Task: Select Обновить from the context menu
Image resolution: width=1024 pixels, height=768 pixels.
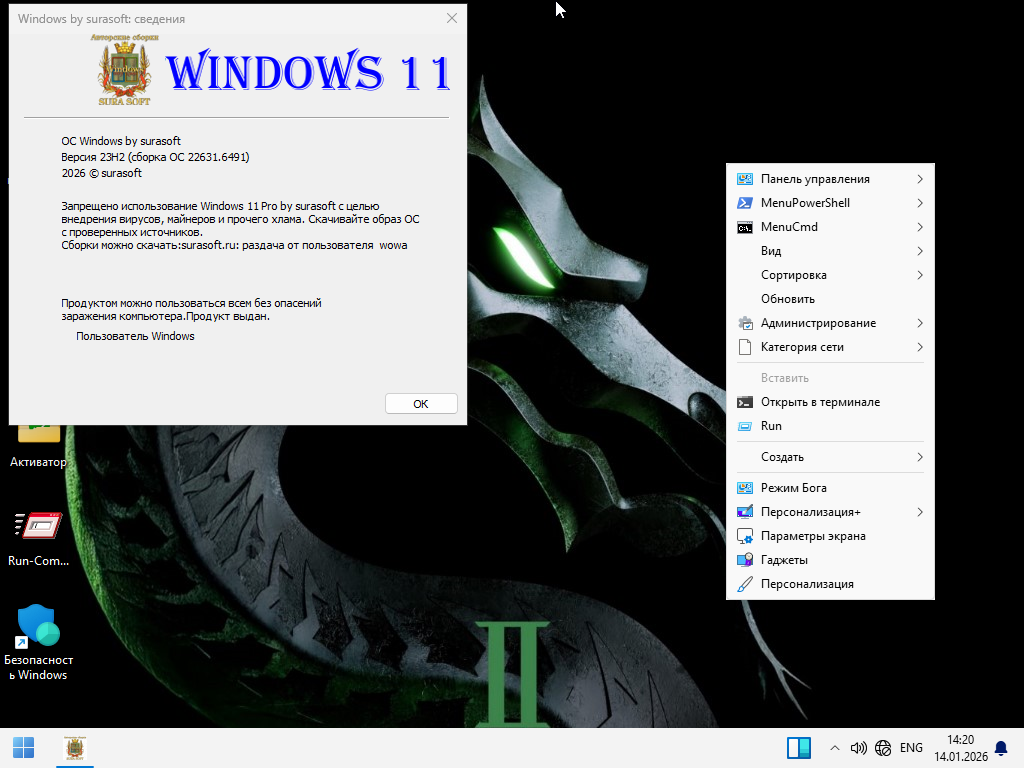Action: click(788, 299)
